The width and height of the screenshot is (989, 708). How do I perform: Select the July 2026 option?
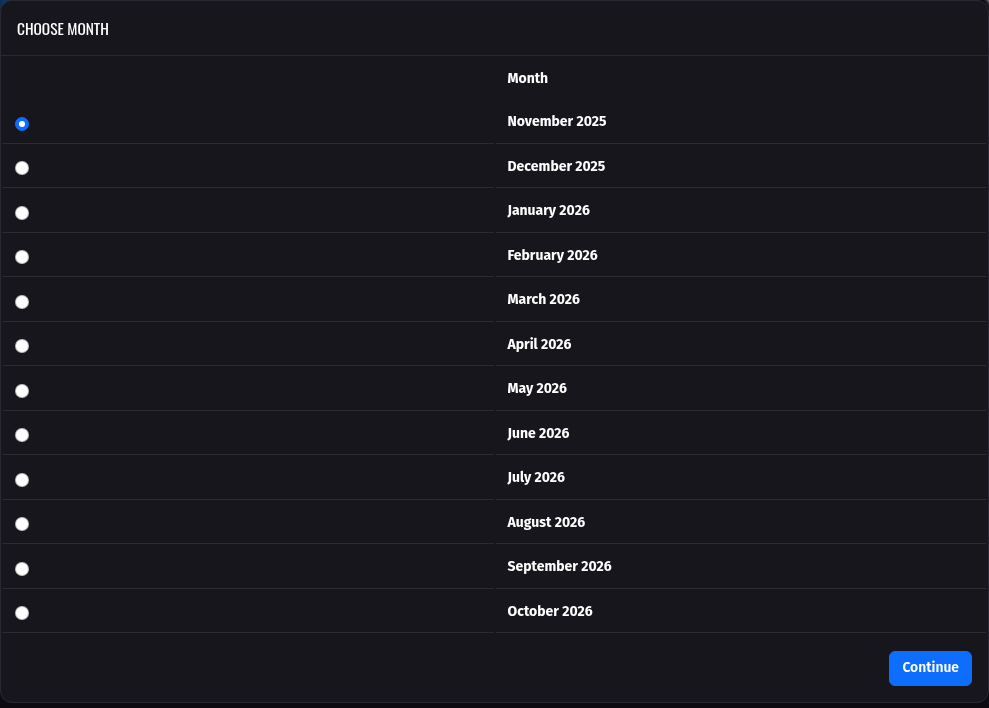tap(21, 479)
